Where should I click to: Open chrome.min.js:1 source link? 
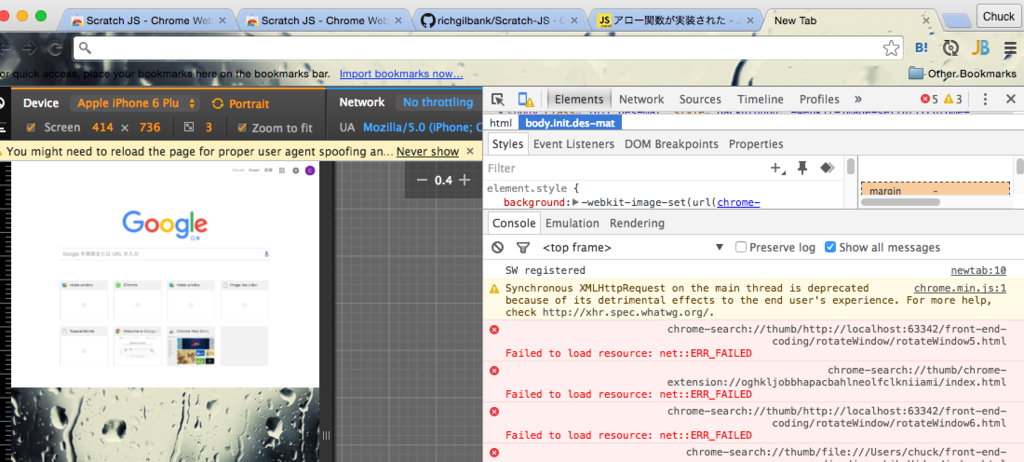(x=959, y=288)
